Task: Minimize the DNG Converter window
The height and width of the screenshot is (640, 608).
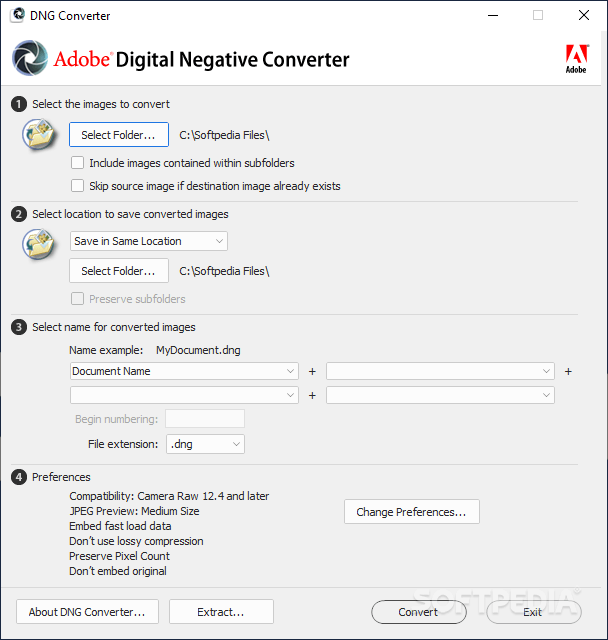Action: (493, 16)
